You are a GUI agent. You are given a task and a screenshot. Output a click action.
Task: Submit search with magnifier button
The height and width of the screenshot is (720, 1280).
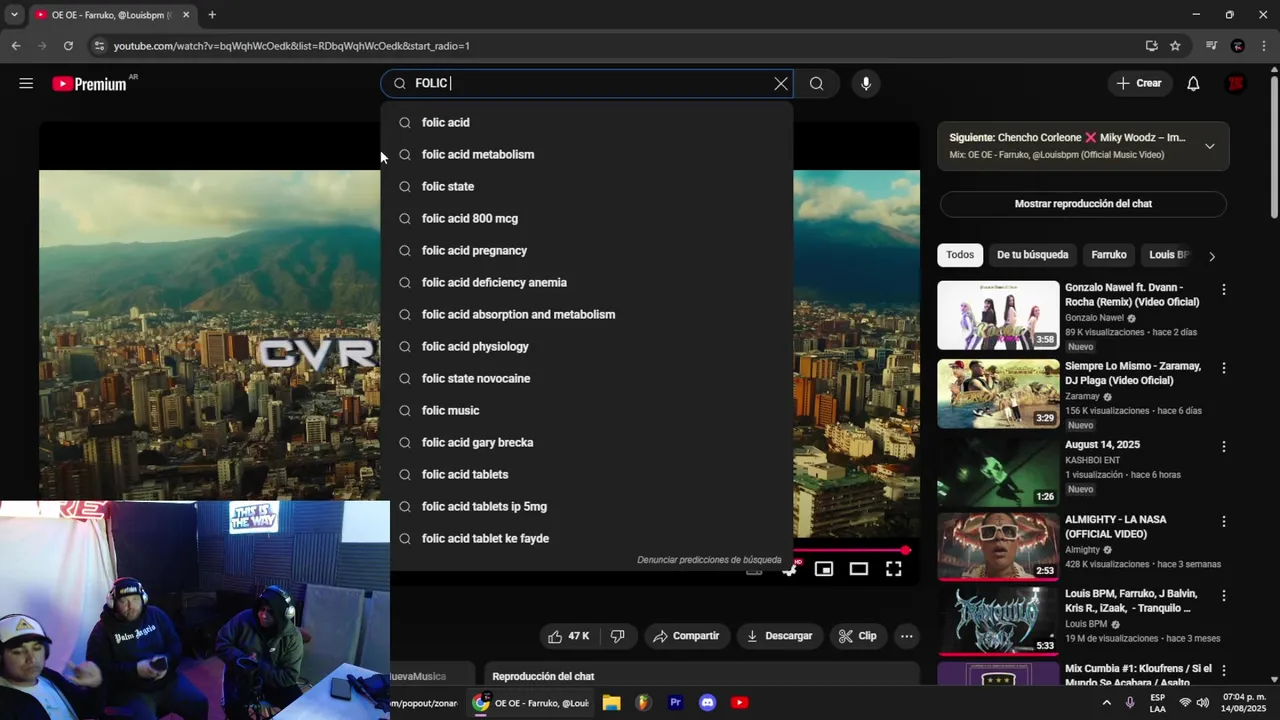pos(817,84)
